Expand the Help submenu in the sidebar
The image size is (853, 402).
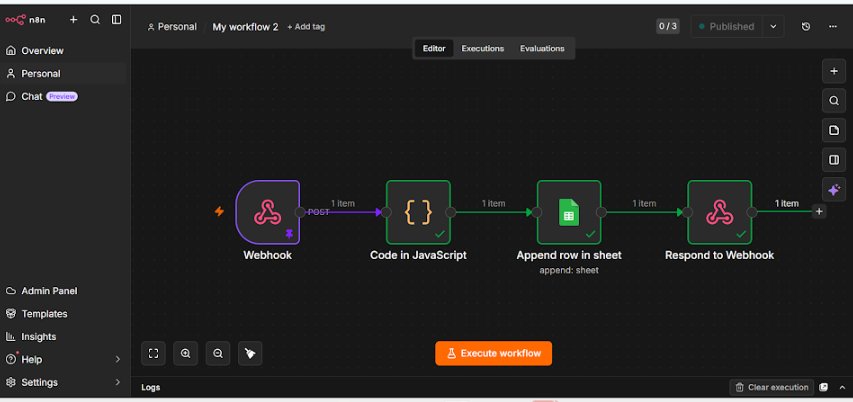[117, 360]
